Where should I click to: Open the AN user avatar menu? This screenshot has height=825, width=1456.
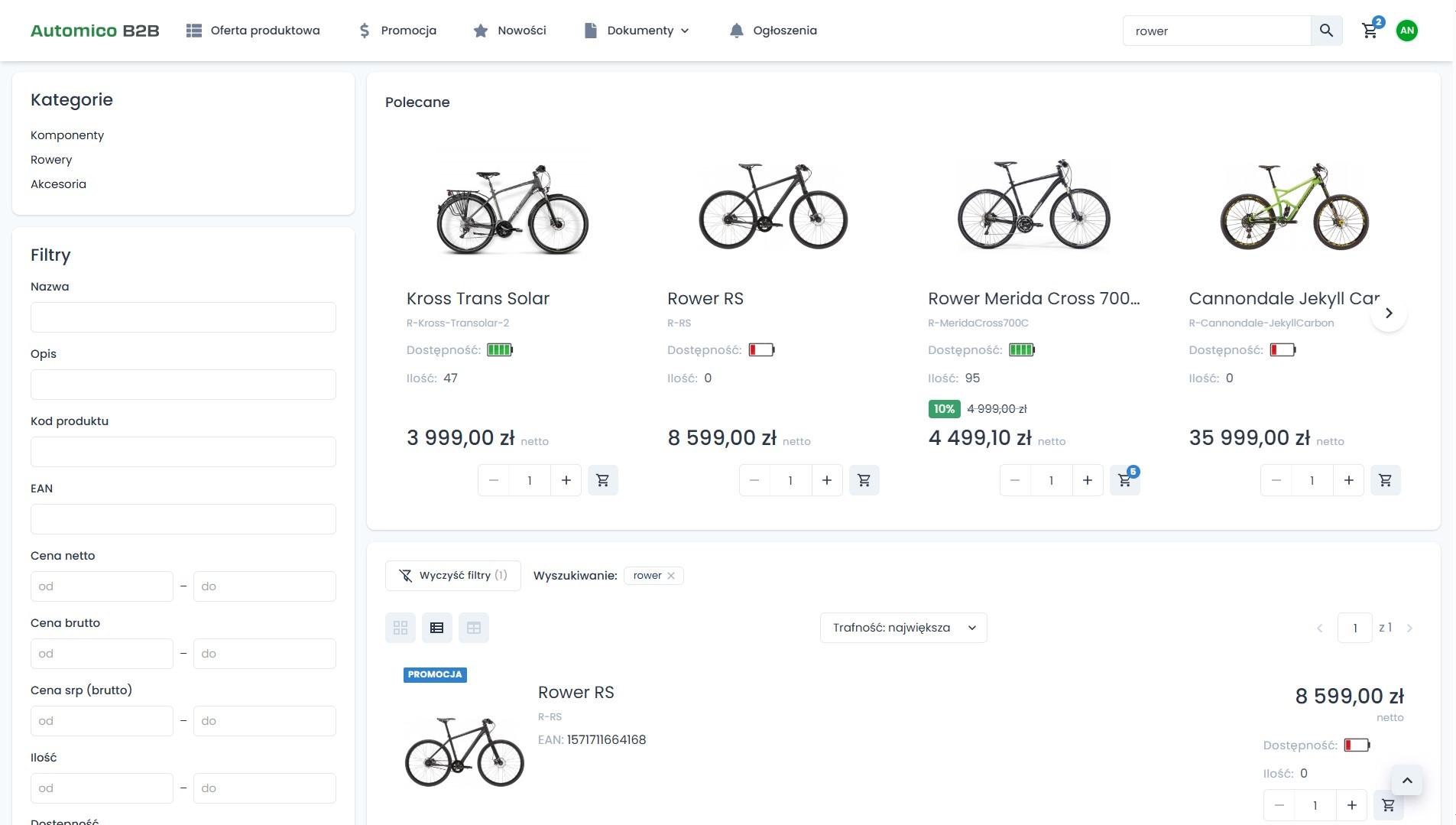tap(1406, 31)
